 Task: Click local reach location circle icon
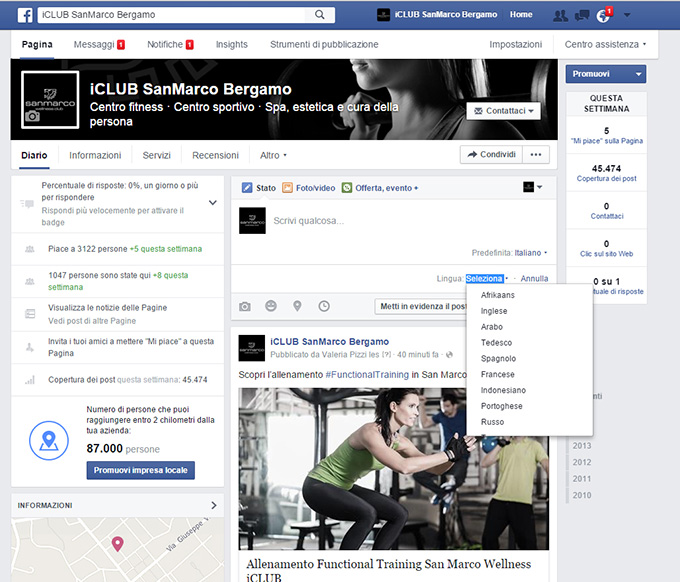coord(49,440)
